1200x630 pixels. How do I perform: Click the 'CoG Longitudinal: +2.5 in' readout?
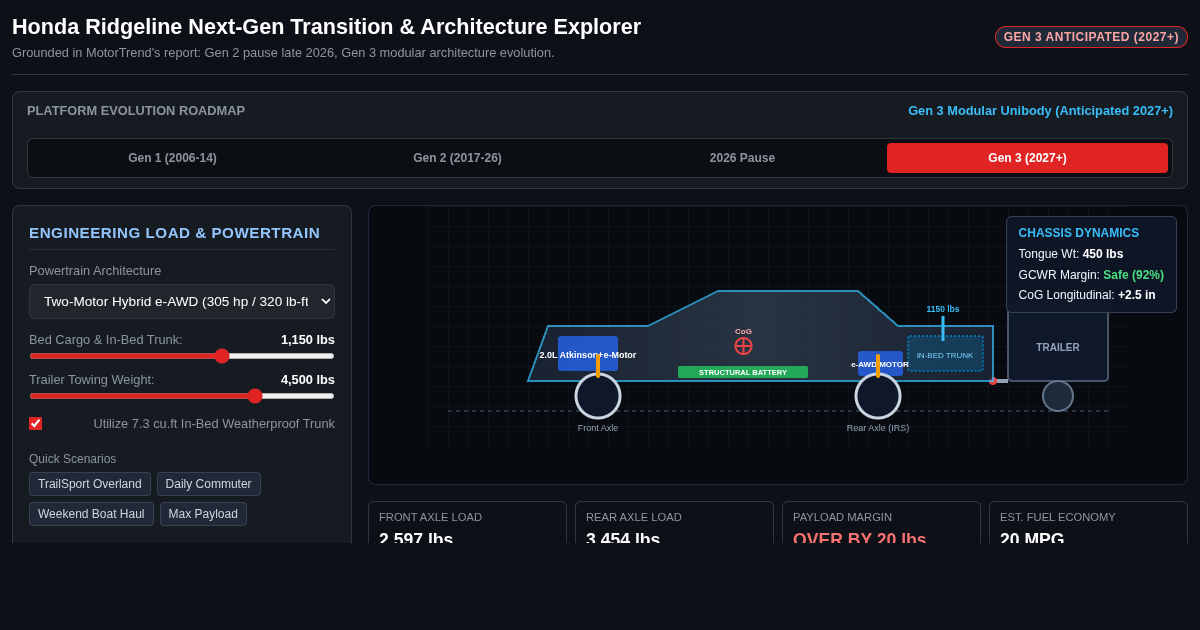1087,295
